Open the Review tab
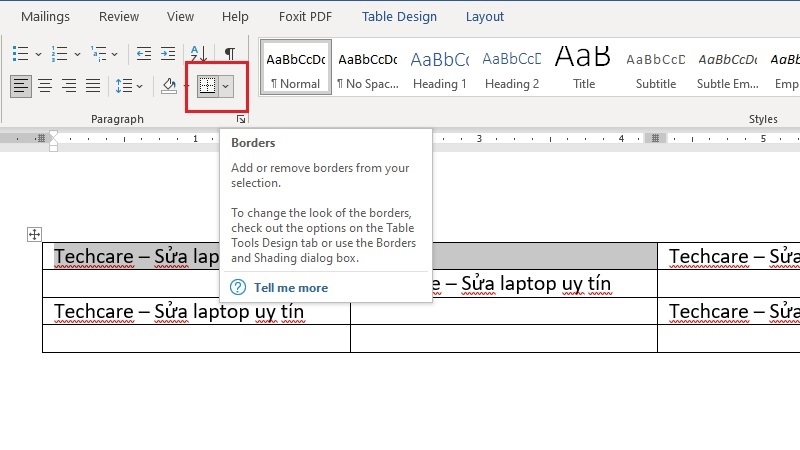 click(x=119, y=16)
